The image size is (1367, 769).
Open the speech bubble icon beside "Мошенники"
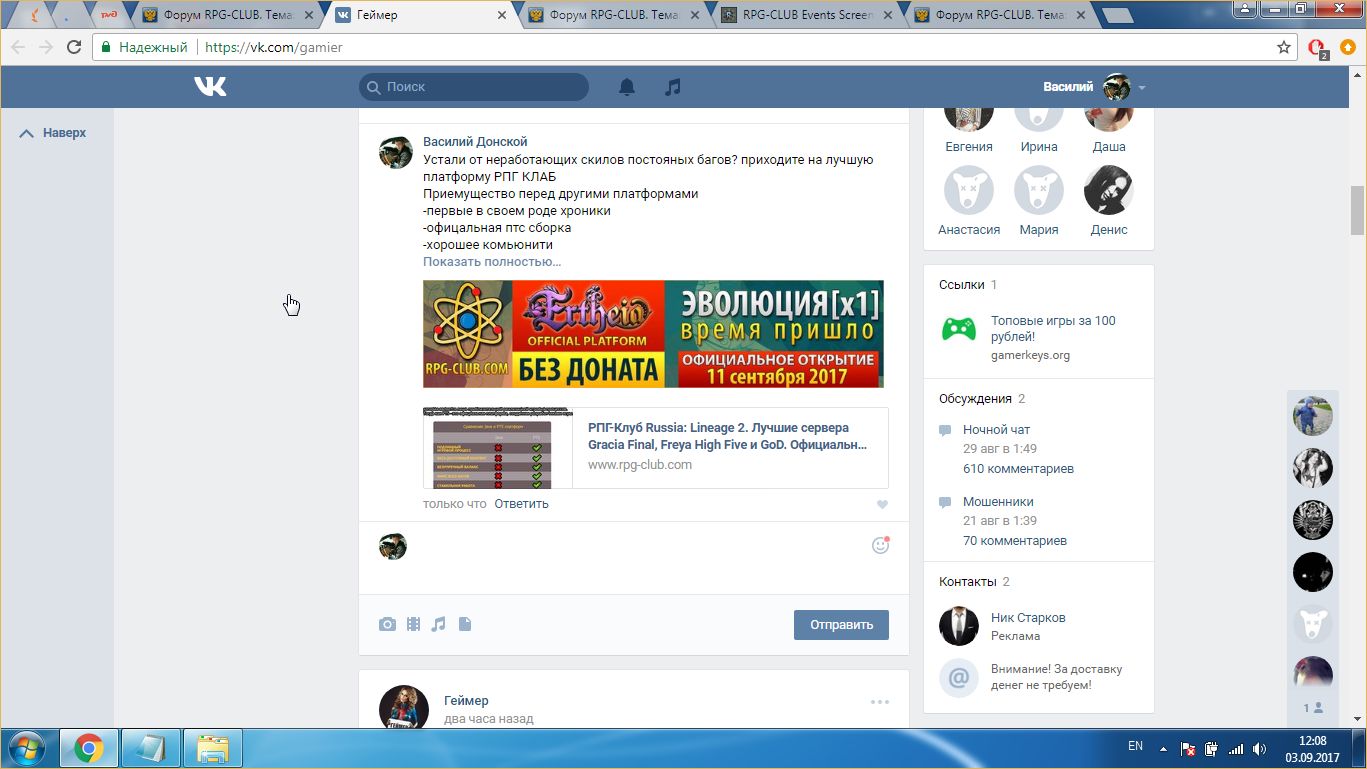[945, 502]
